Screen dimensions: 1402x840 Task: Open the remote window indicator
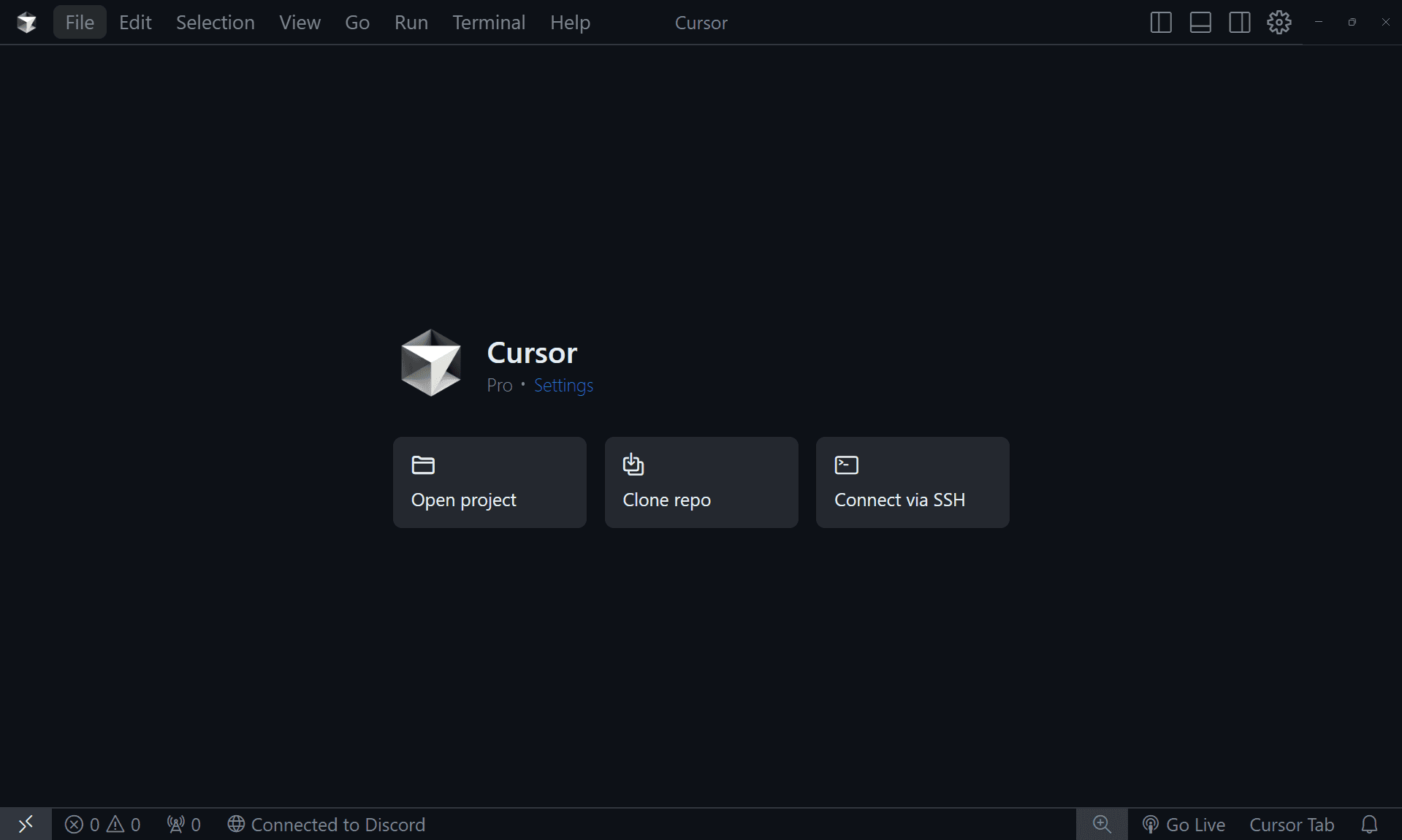click(x=26, y=825)
